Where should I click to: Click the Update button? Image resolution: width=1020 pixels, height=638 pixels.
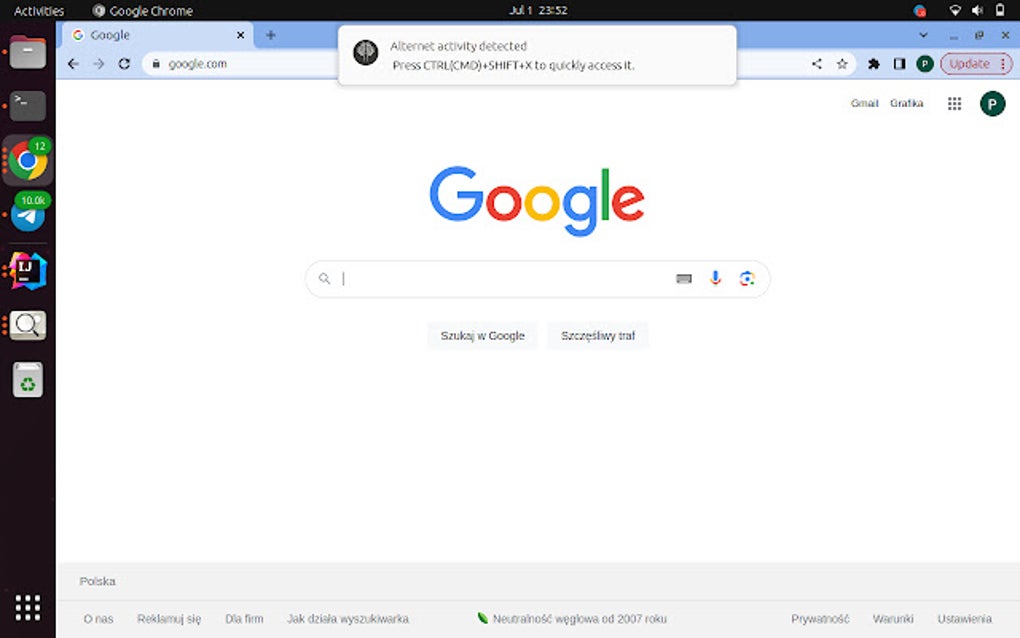(x=969, y=63)
